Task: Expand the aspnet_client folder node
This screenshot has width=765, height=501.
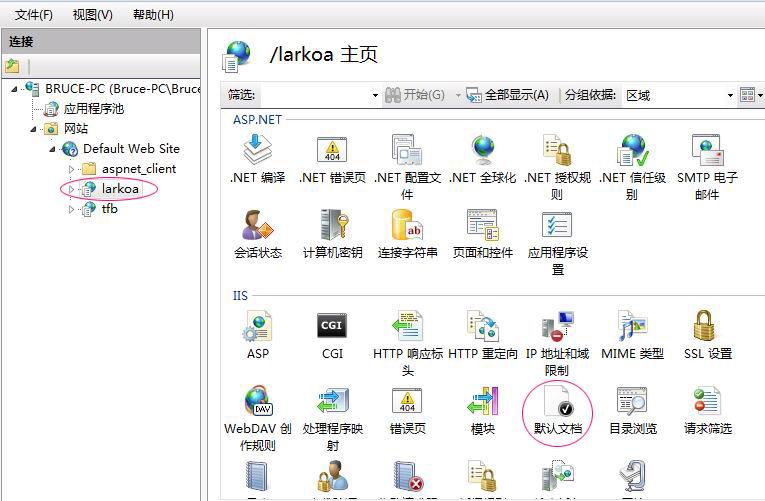Action: pyautogui.click(x=71, y=169)
